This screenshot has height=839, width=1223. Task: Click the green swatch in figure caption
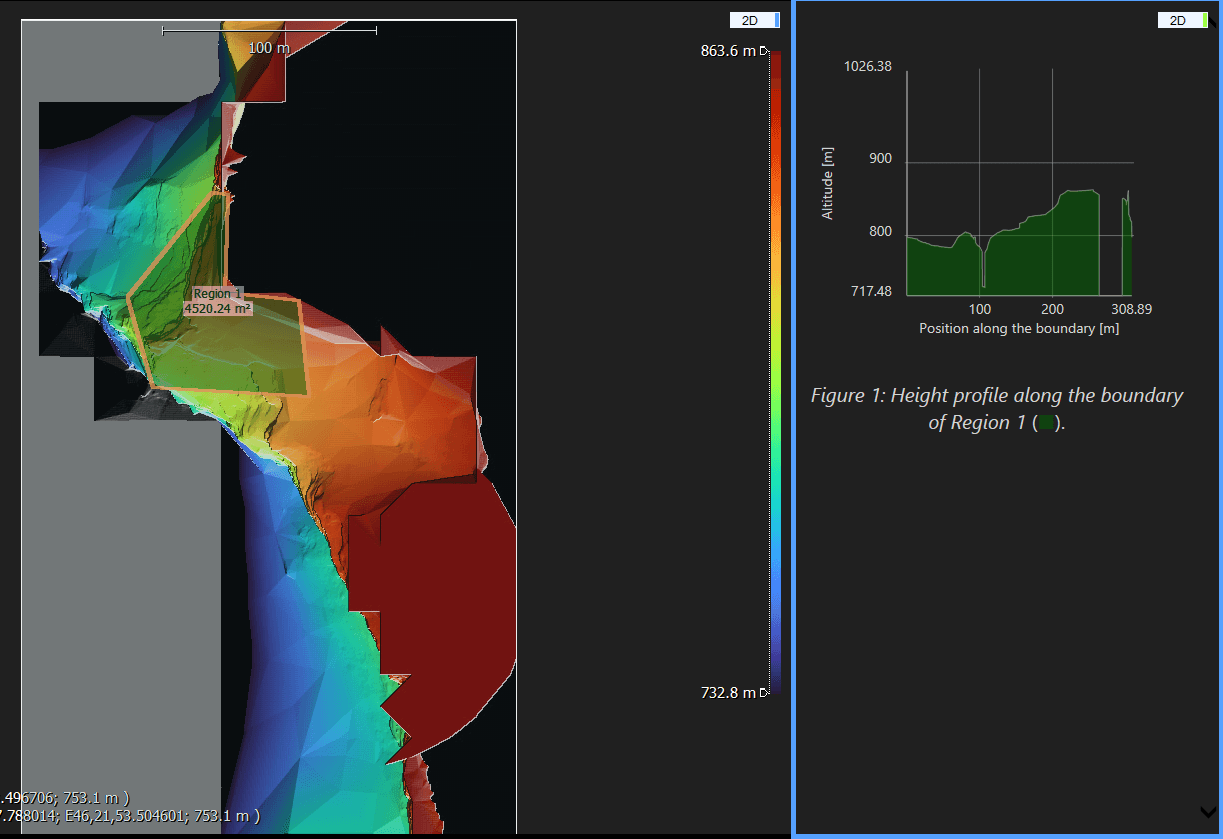(x=1046, y=423)
